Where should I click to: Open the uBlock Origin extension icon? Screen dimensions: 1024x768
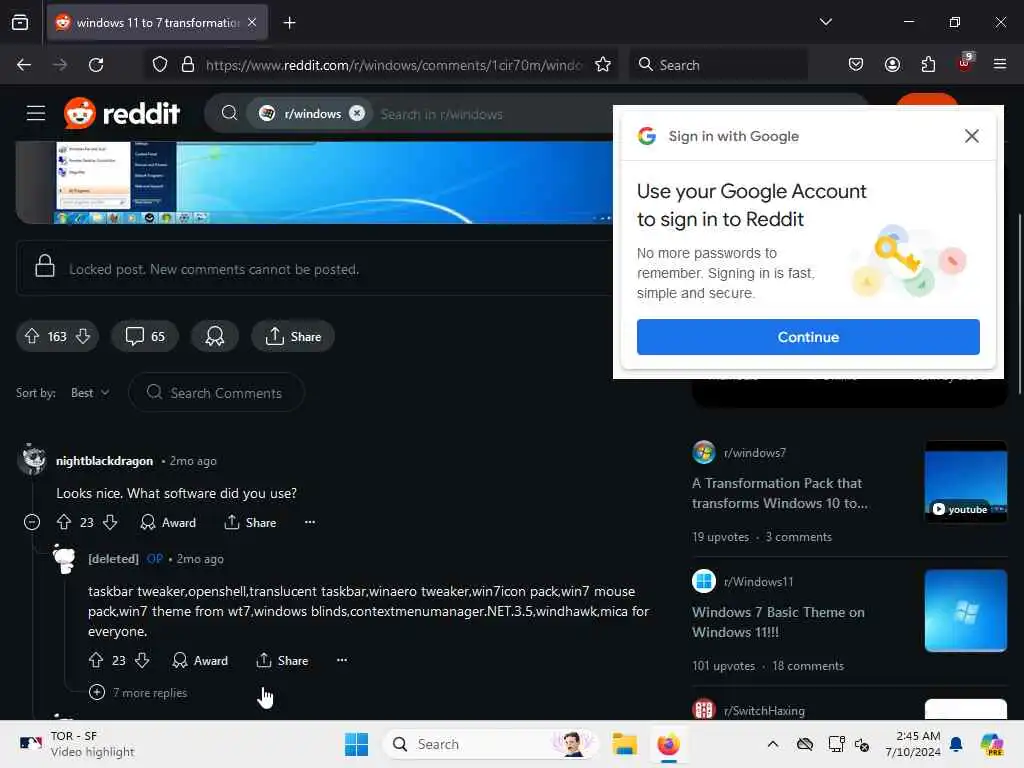click(x=965, y=63)
